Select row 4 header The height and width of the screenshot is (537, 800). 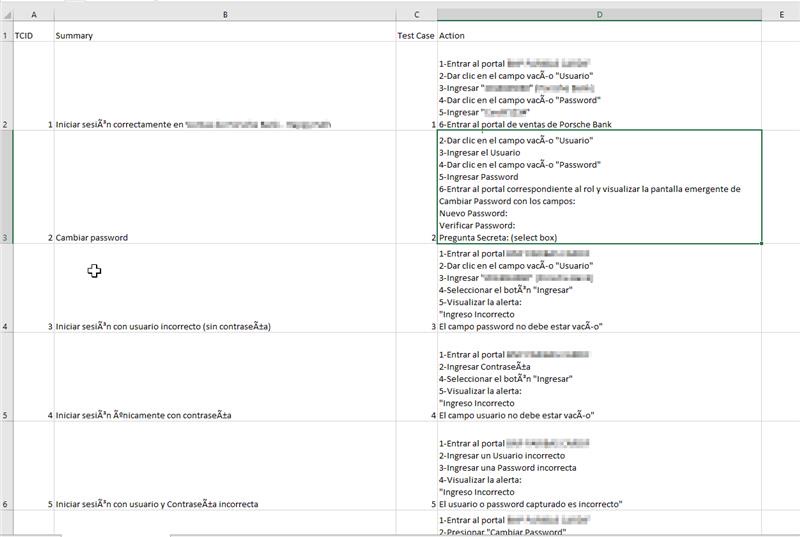6,288
